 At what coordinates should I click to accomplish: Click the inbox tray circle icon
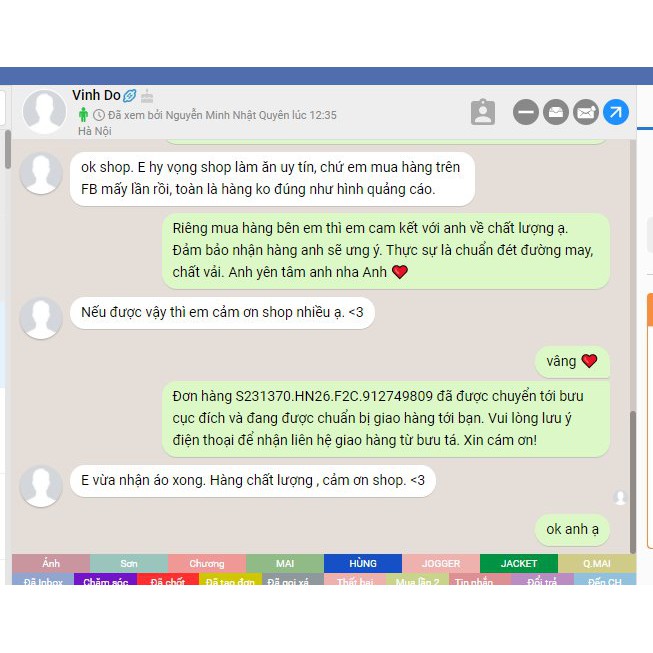pyautogui.click(x=556, y=112)
